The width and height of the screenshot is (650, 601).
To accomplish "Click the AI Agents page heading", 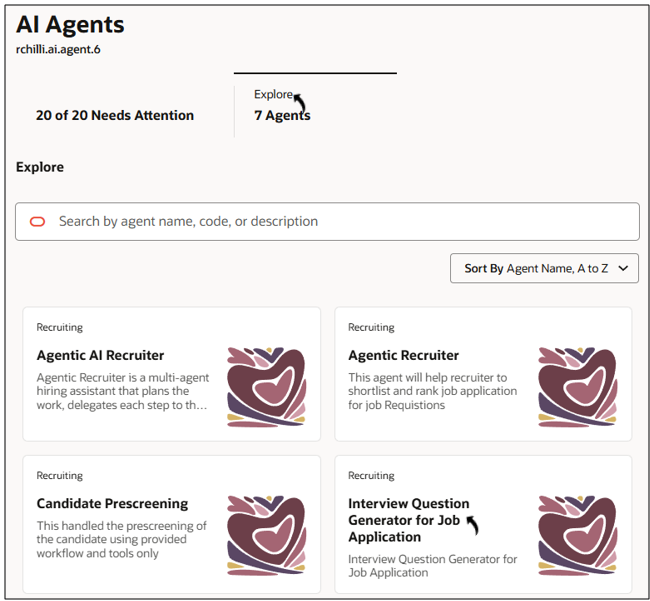I will pyautogui.click(x=70, y=25).
